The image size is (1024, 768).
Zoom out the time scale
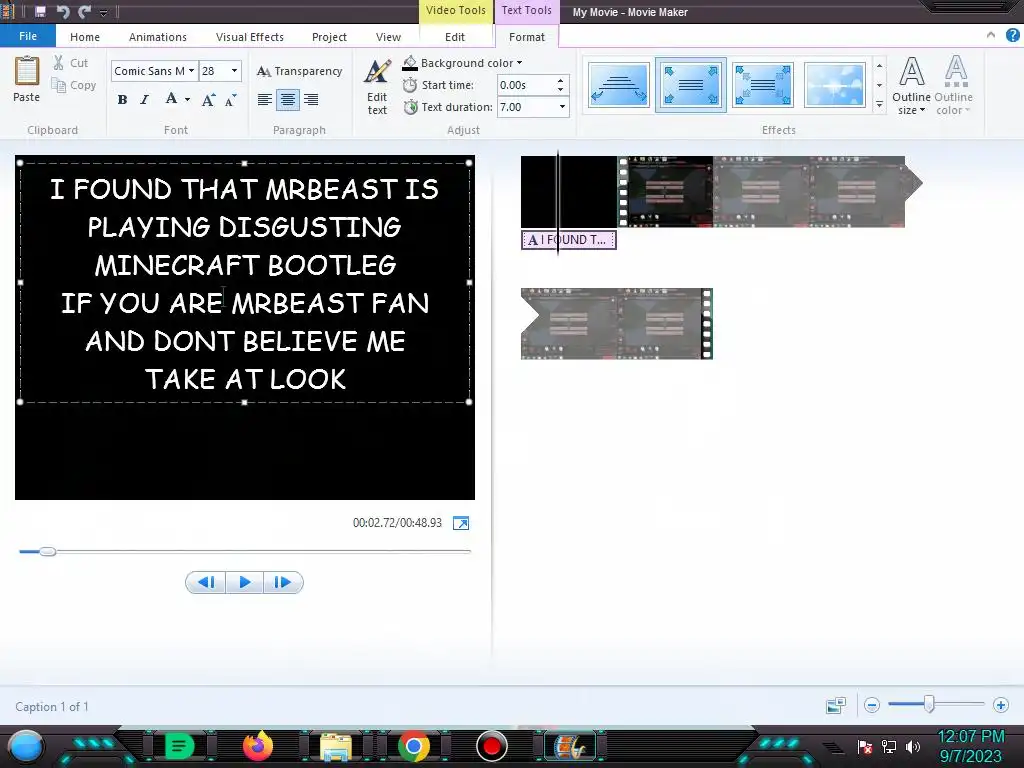pos(872,705)
